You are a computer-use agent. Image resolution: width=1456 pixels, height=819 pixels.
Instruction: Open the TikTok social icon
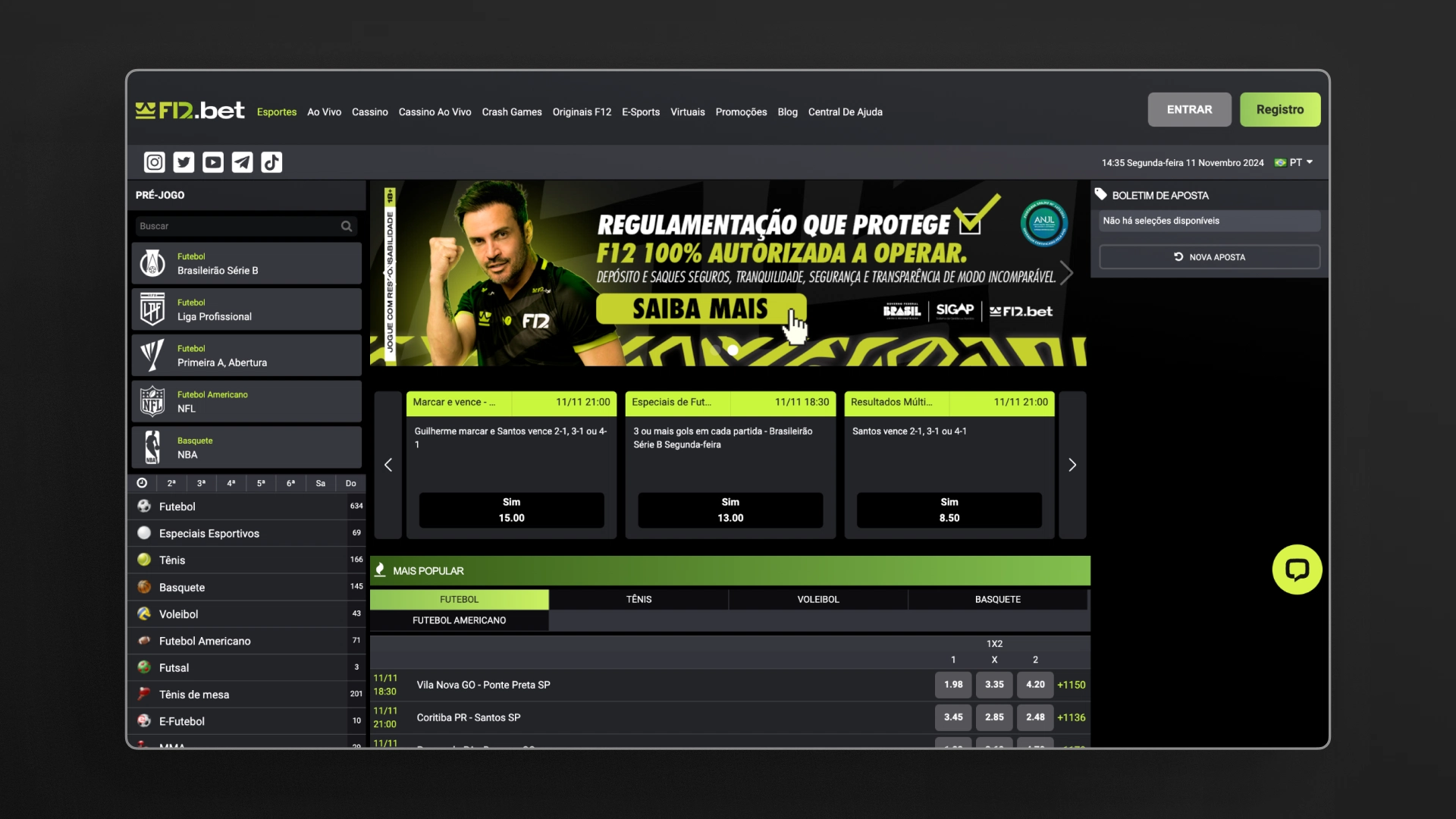[271, 162]
